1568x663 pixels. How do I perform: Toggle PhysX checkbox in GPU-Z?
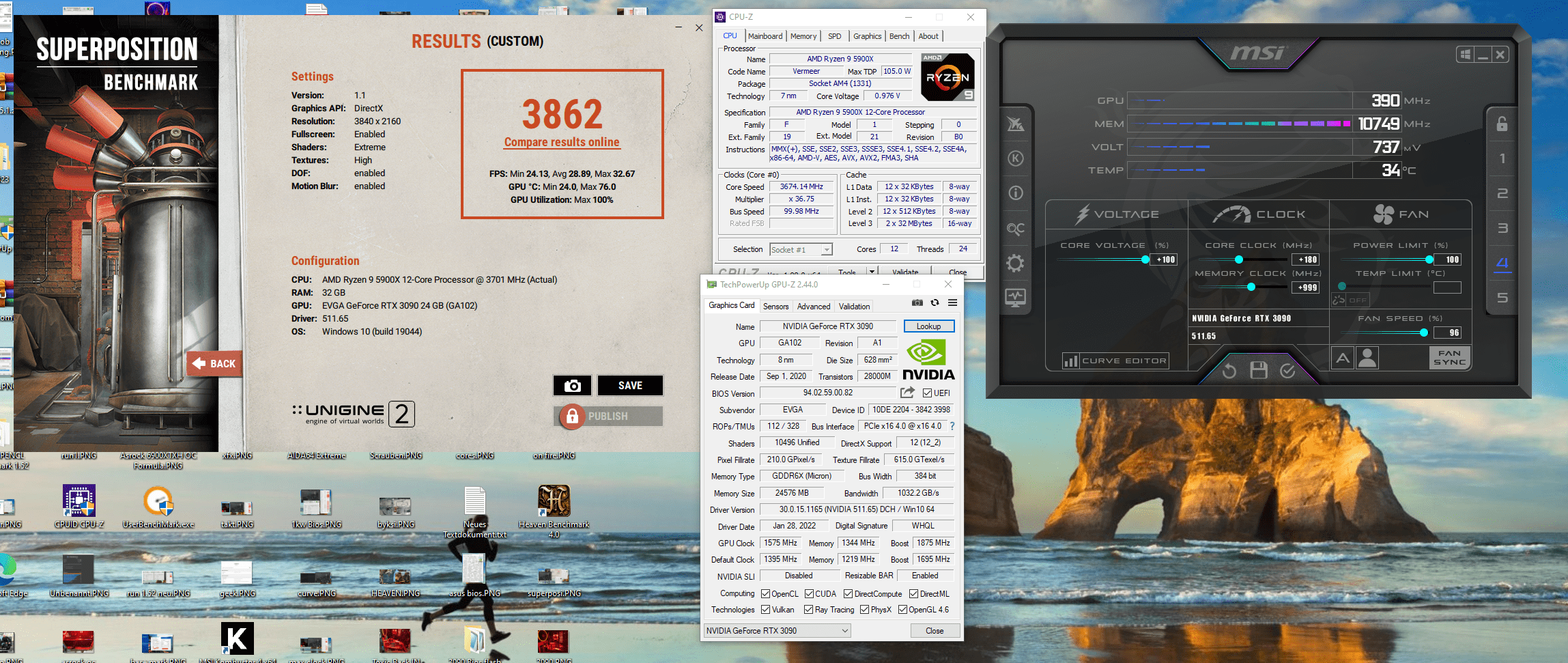pyautogui.click(x=864, y=610)
